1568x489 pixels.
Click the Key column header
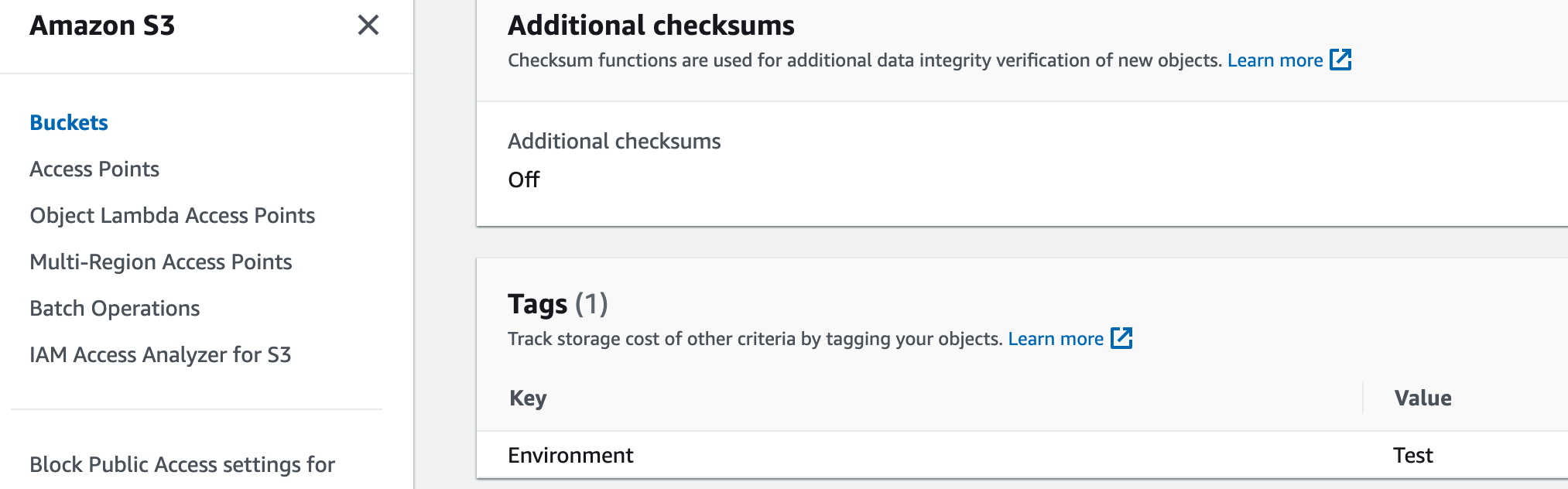pos(528,398)
